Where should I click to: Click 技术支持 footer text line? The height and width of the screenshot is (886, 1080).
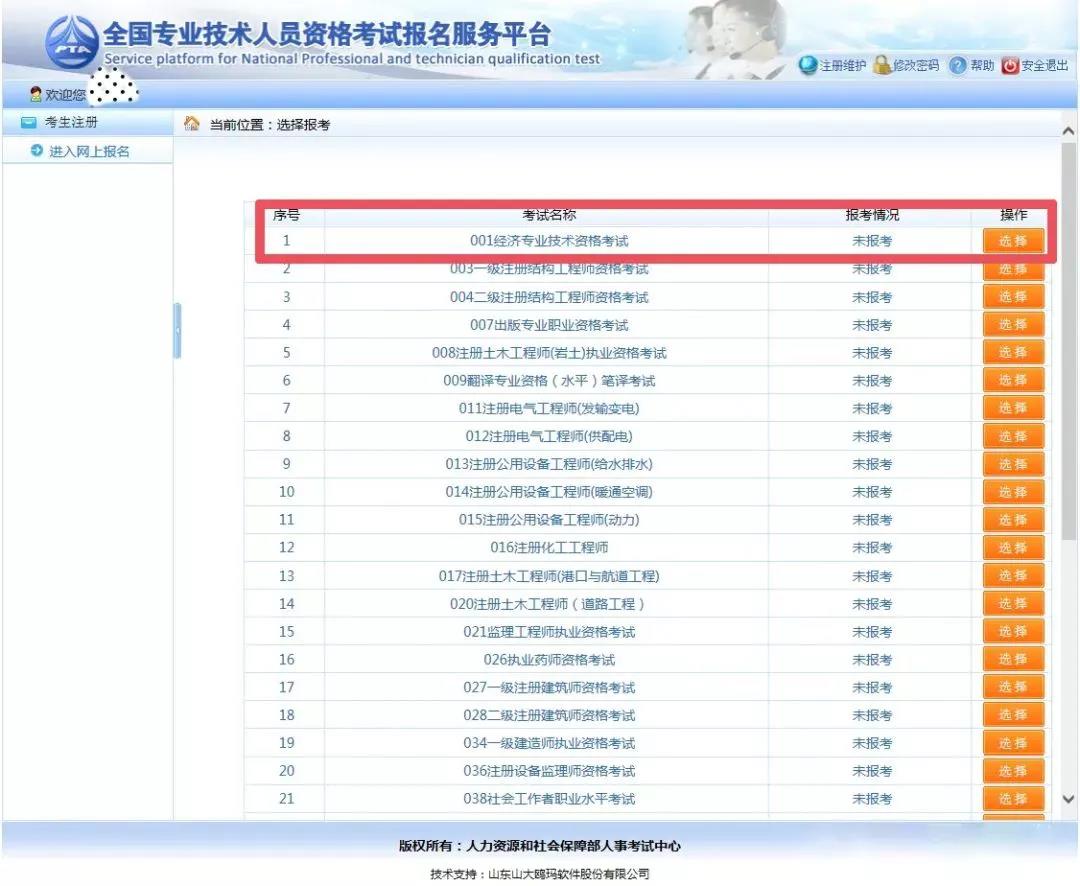(539, 874)
